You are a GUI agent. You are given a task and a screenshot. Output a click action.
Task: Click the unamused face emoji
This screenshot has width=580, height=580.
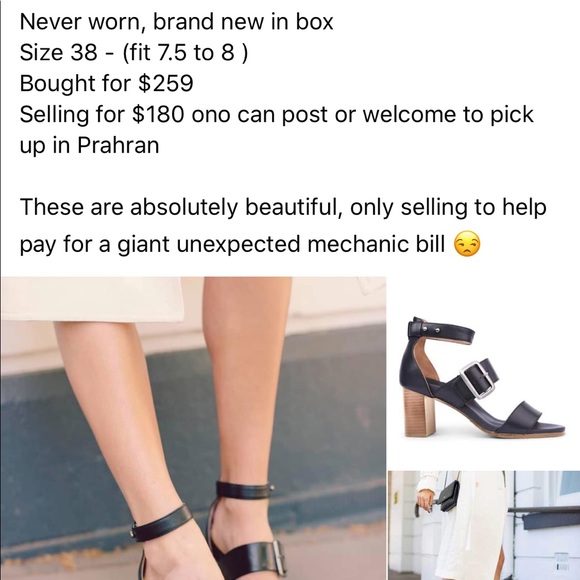click(x=467, y=244)
